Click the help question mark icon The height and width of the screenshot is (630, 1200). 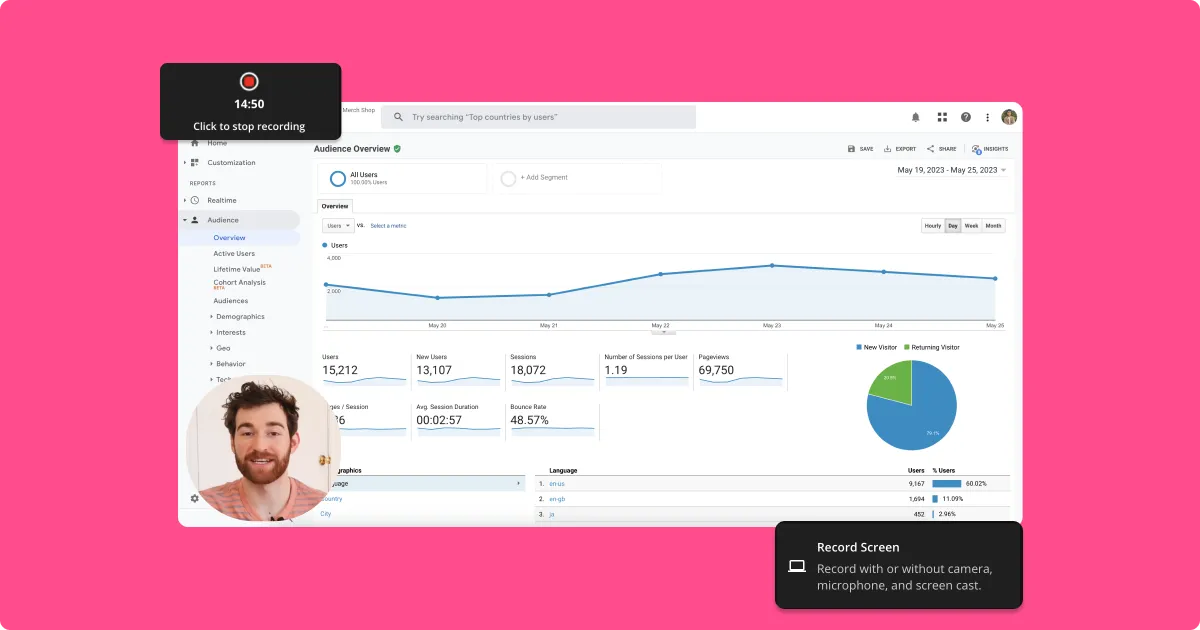966,117
